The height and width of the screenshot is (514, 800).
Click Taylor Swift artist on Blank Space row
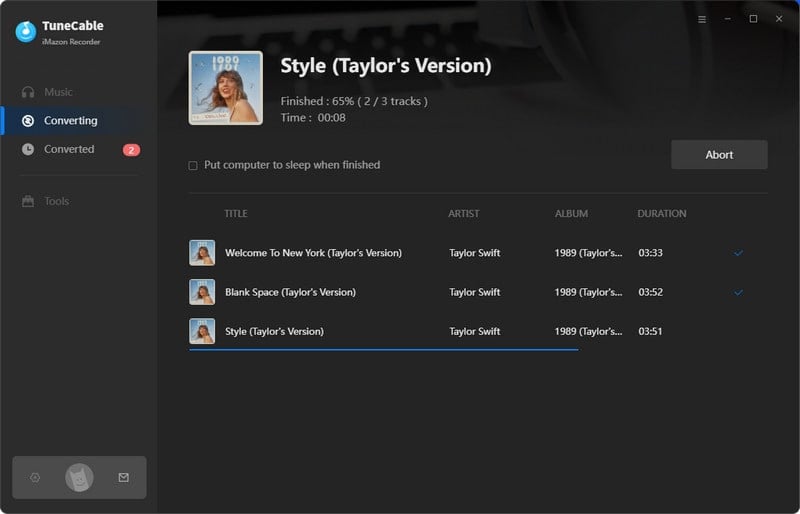(x=474, y=292)
